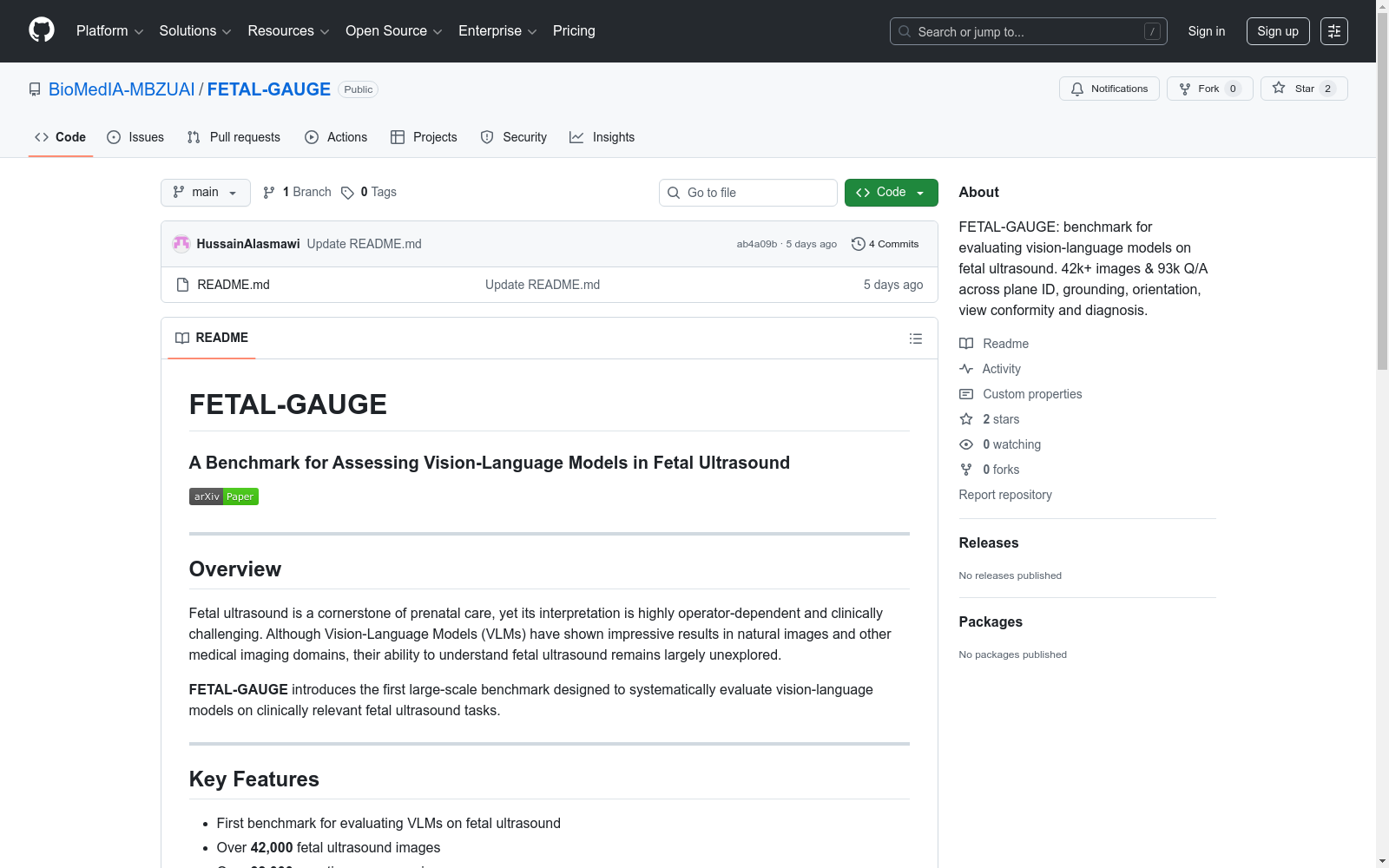The height and width of the screenshot is (868, 1389).
Task: Click the tag icon beside Tags
Action: pyautogui.click(x=347, y=193)
